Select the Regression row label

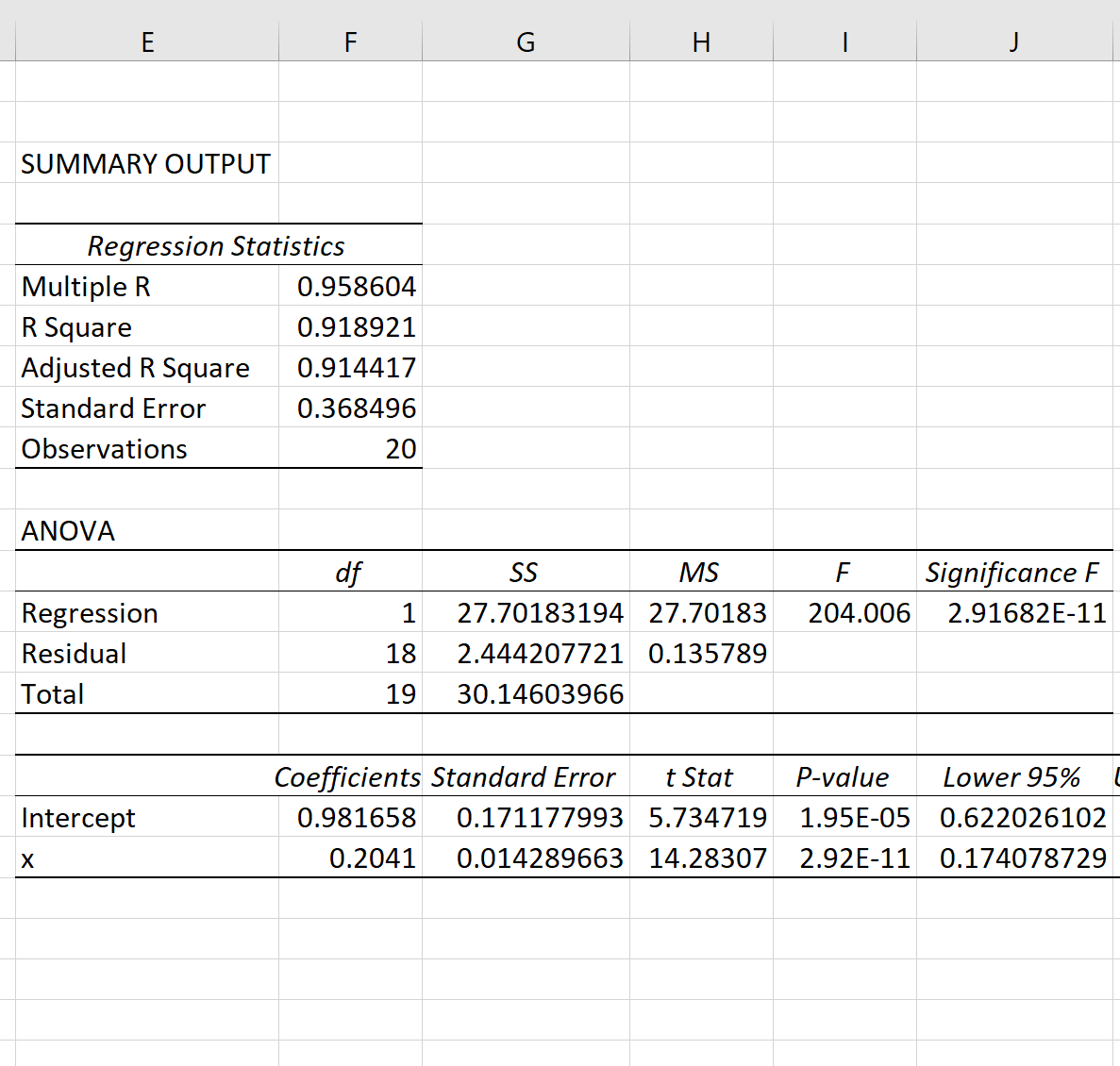[x=147, y=612]
